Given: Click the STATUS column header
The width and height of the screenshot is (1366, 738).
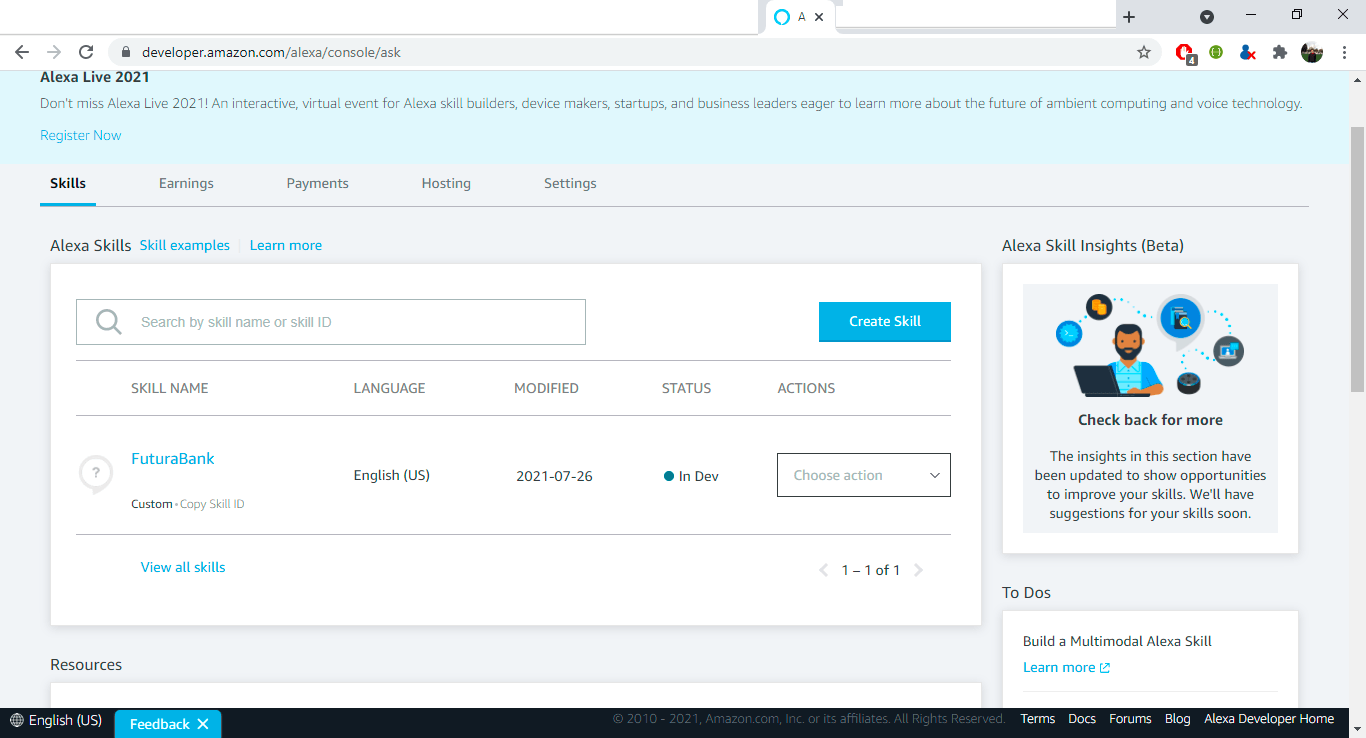Looking at the screenshot, I should [x=687, y=388].
